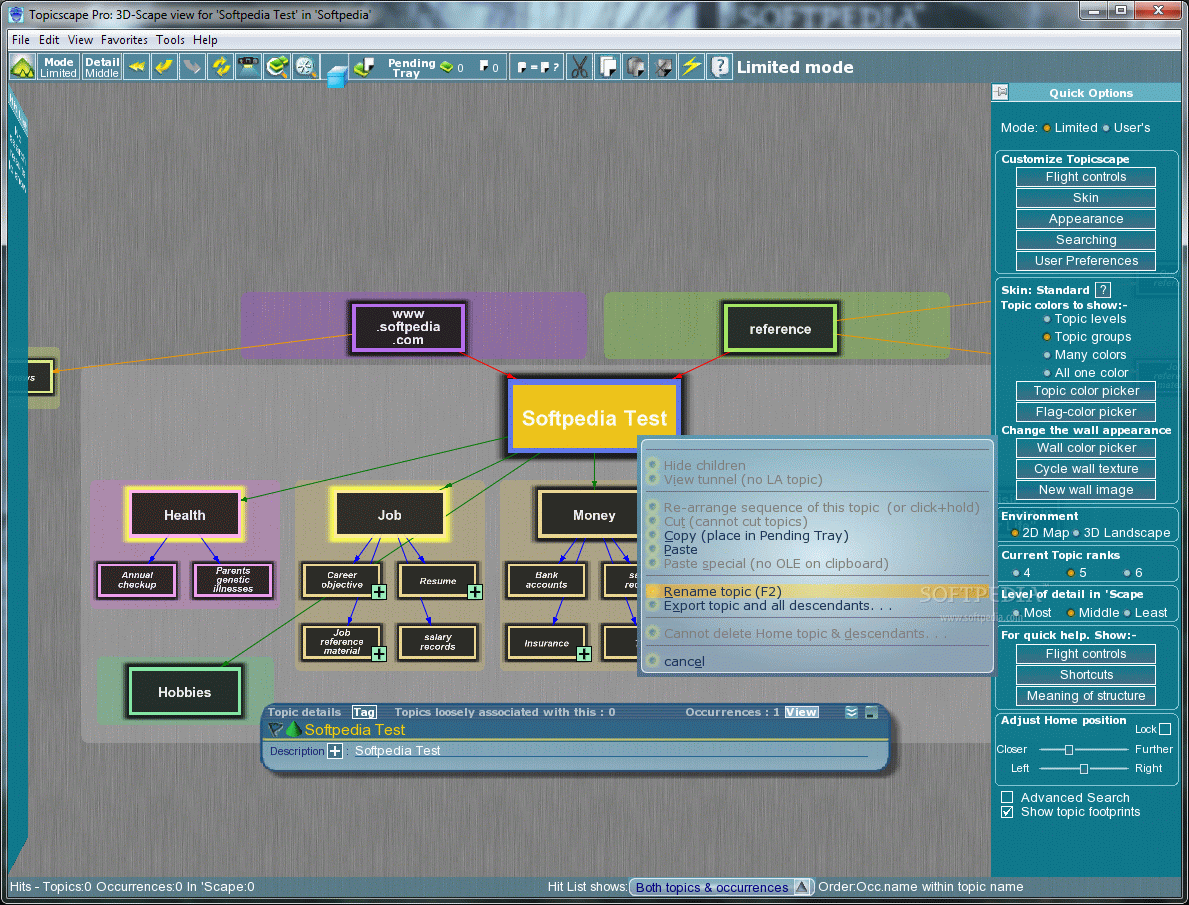The image size is (1189, 905).
Task: Click the Description field text Softpedia Test
Action: (397, 751)
